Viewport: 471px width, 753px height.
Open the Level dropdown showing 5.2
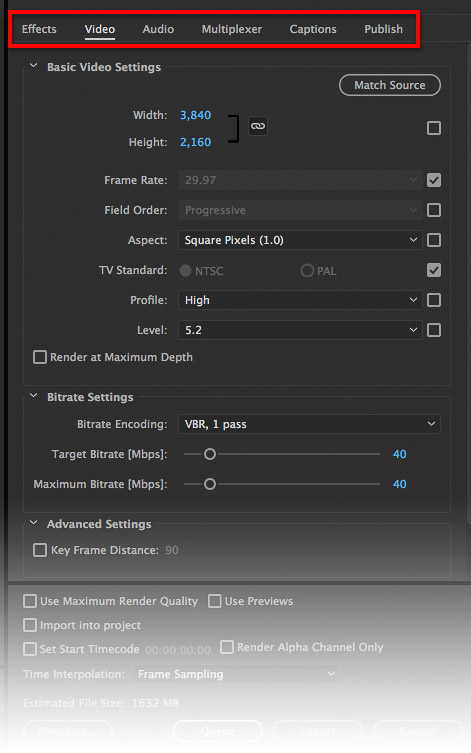pos(300,330)
